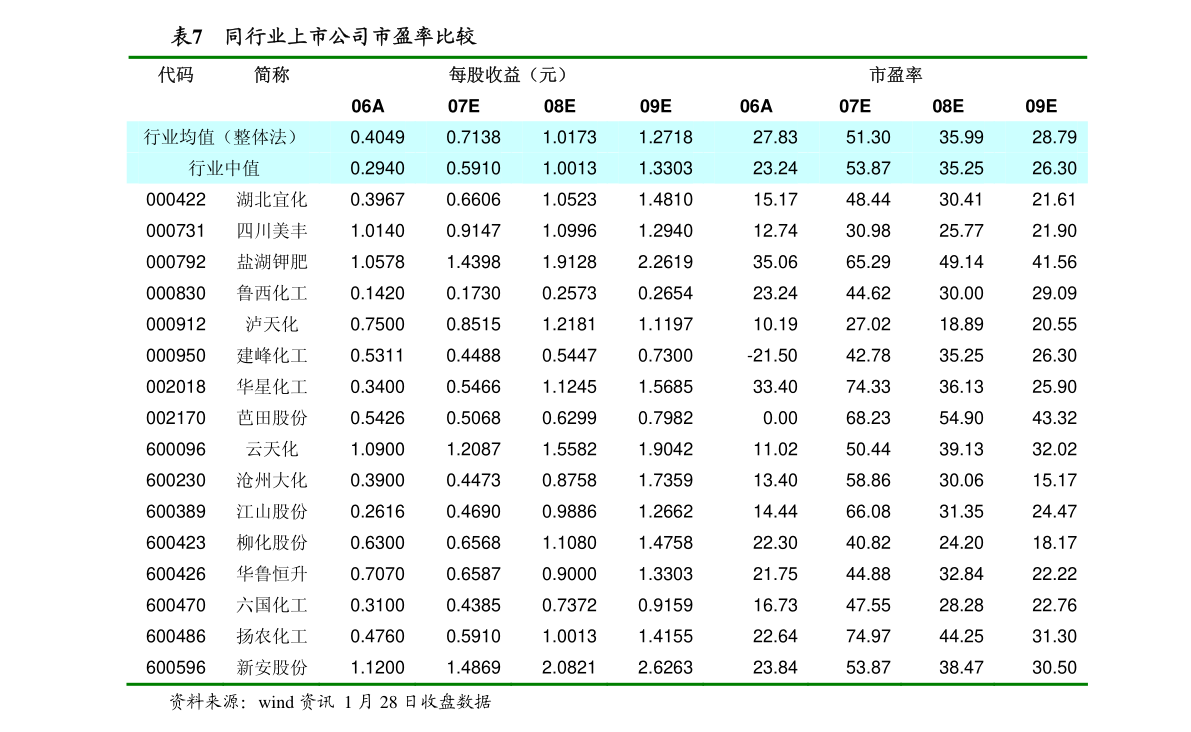Click the green bottom border line
This screenshot has height=732, width=1191.
[607, 684]
